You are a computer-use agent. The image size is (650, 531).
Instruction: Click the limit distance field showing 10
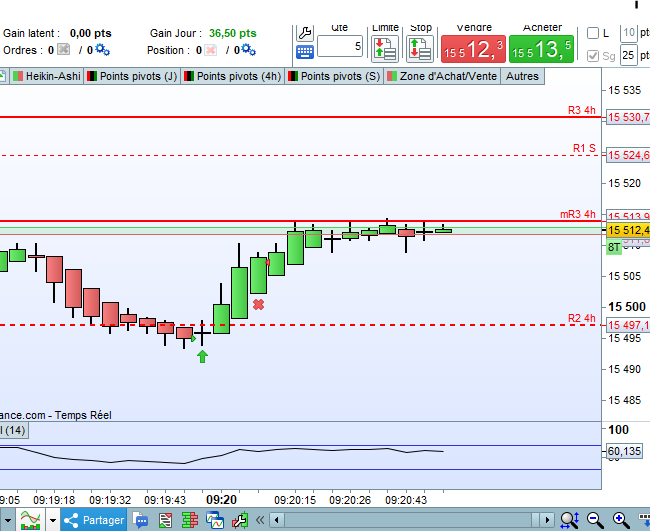coord(628,33)
